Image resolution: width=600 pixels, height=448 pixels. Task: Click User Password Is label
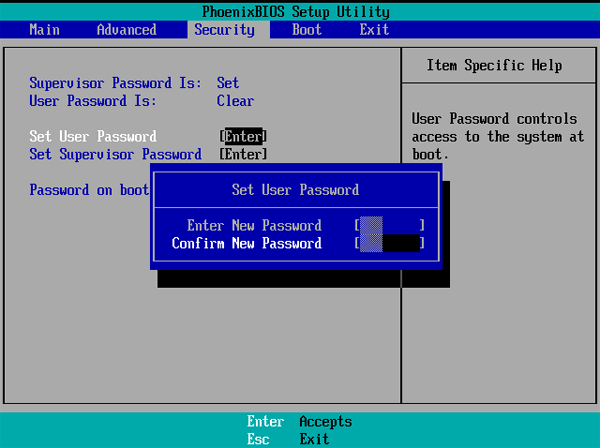[x=93, y=101]
